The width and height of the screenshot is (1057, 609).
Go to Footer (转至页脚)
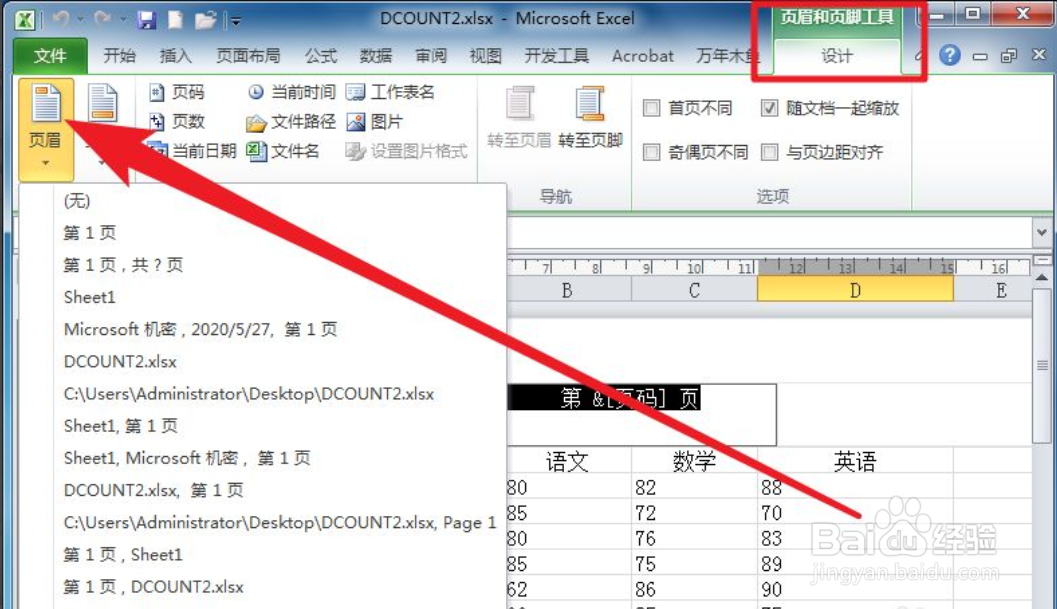[590, 118]
